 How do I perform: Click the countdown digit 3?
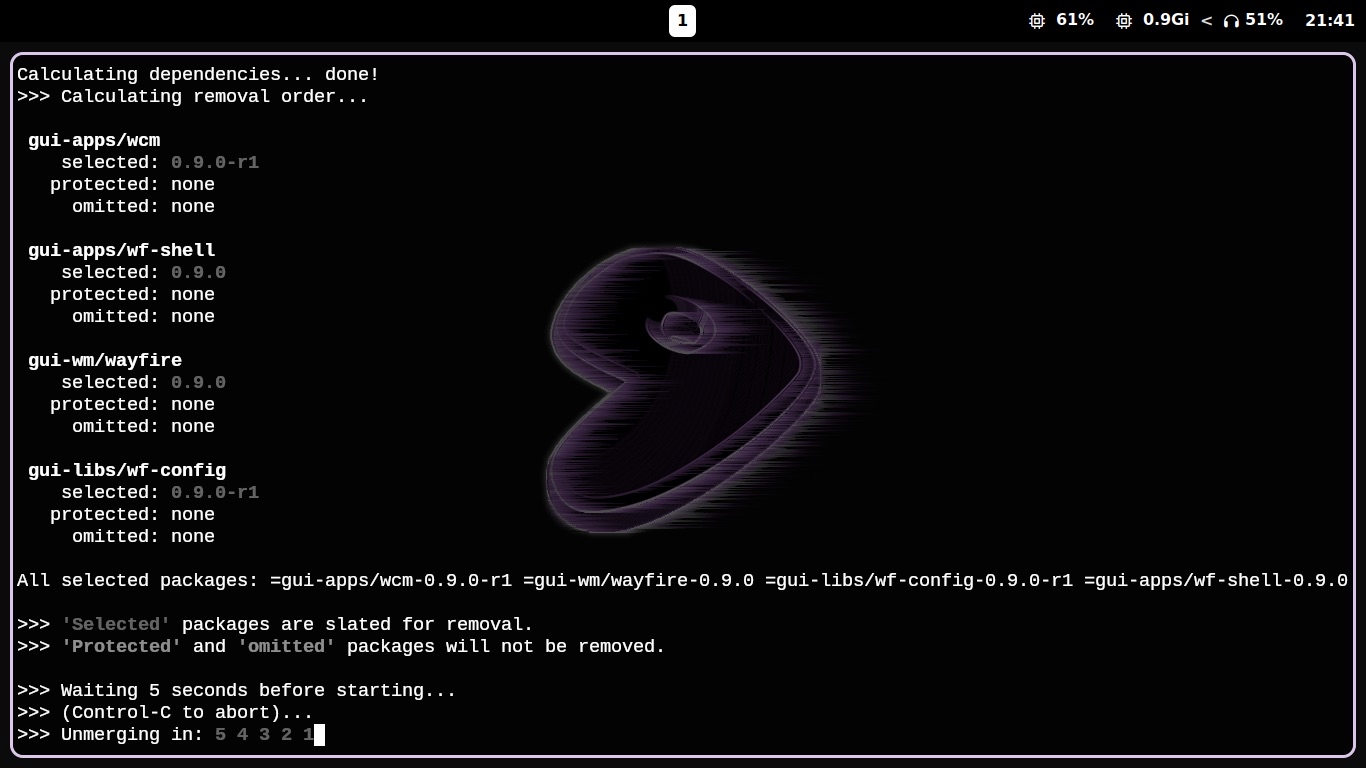pyautogui.click(x=264, y=734)
